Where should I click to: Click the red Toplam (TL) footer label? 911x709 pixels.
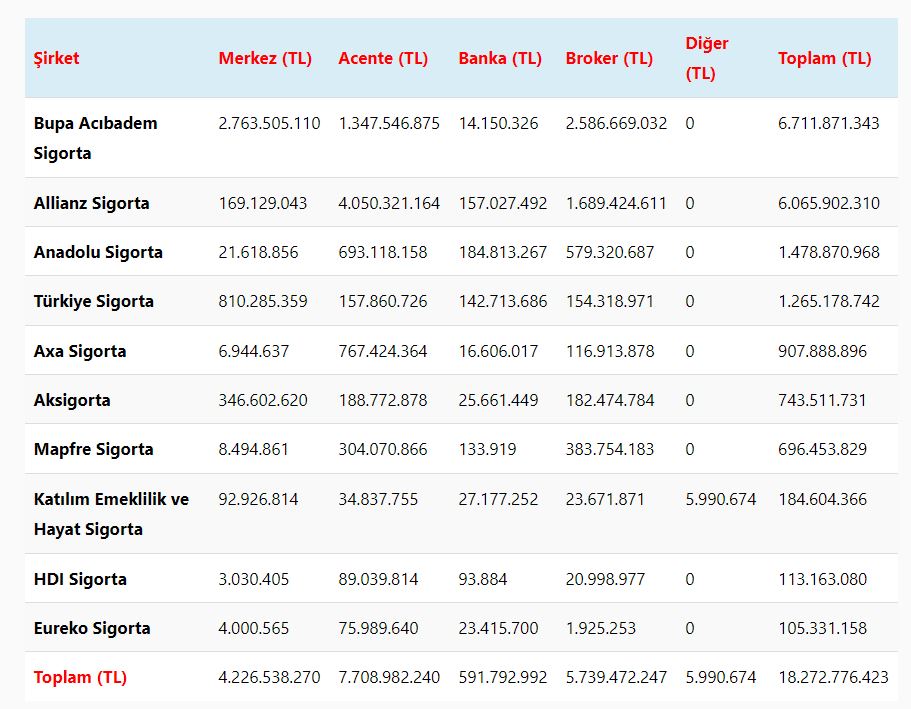[80, 677]
